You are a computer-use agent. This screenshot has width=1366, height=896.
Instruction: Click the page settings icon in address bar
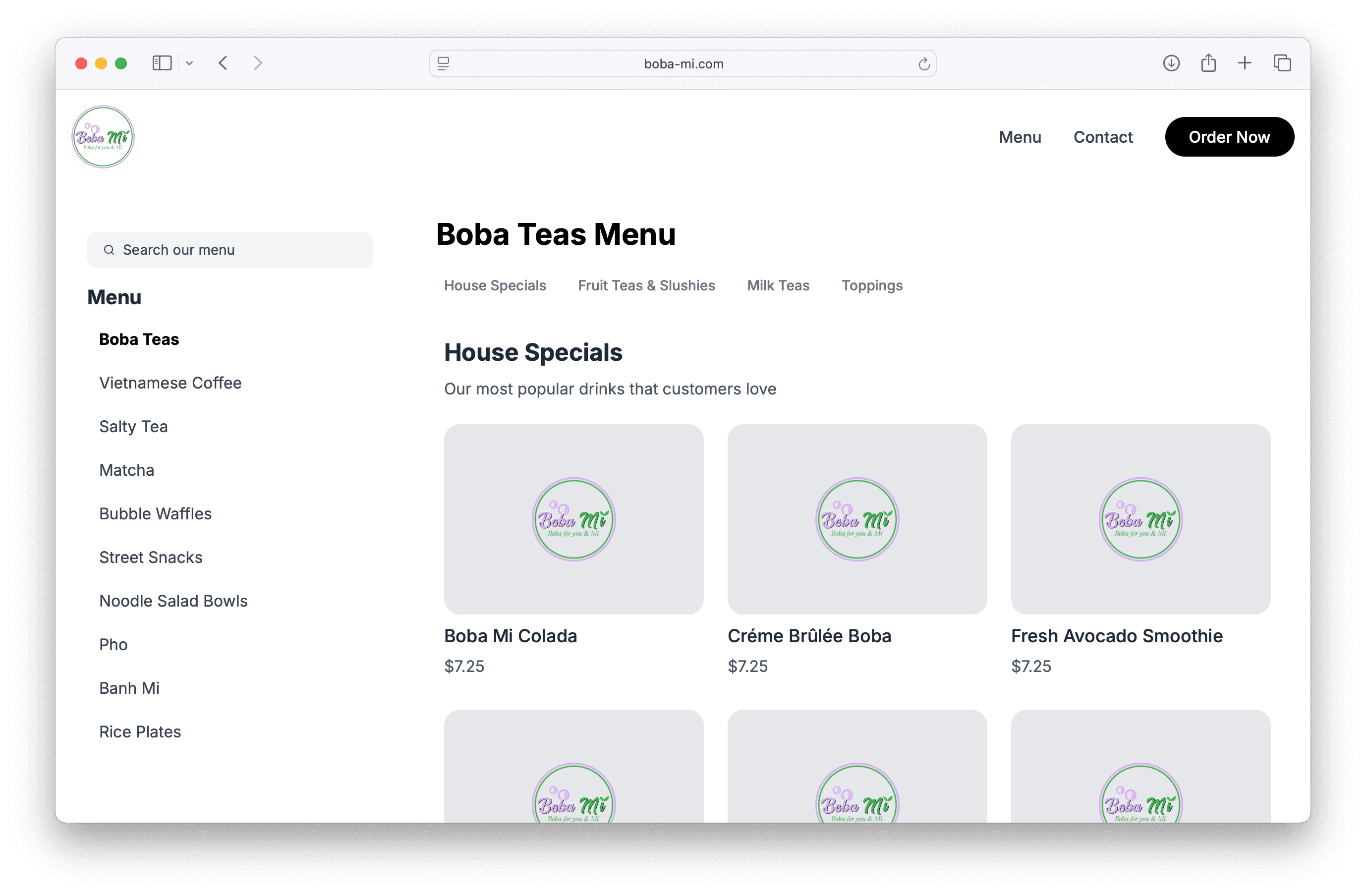(x=443, y=64)
